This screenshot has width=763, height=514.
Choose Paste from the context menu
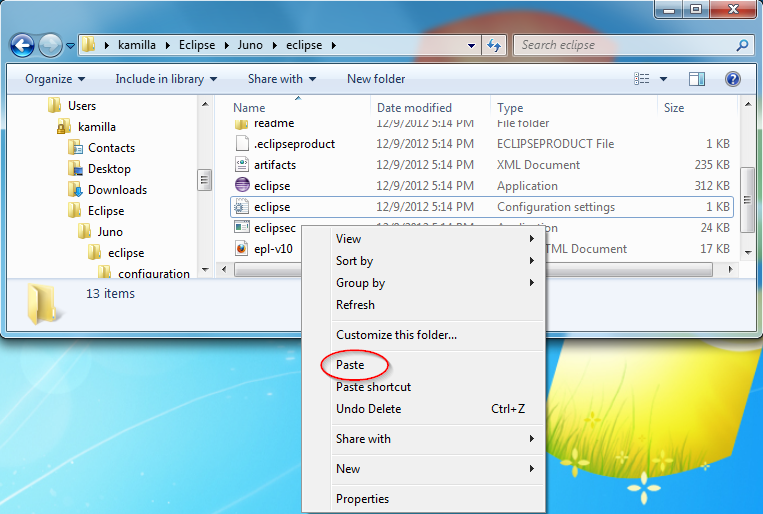coord(350,365)
